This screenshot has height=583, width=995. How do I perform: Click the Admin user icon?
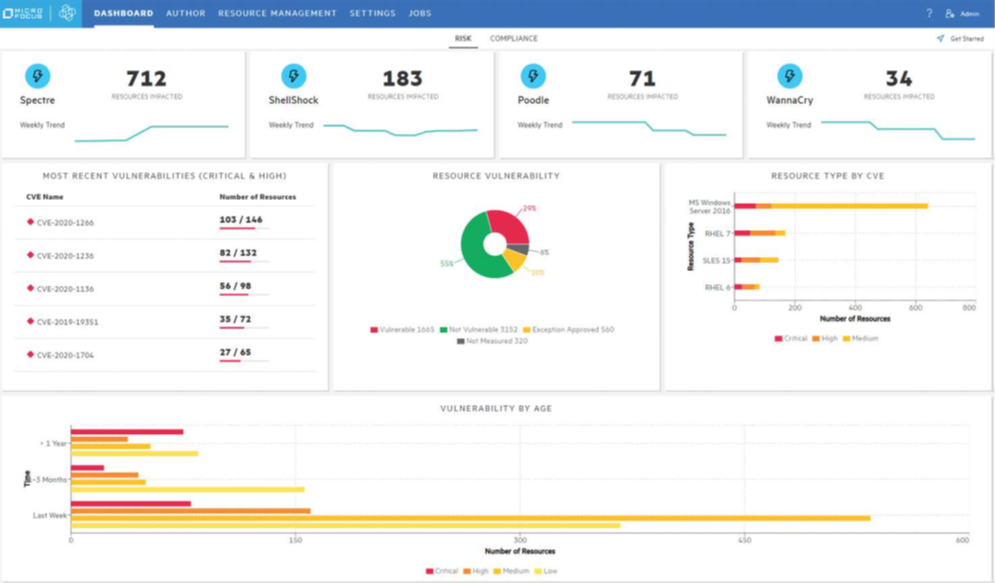[x=949, y=13]
